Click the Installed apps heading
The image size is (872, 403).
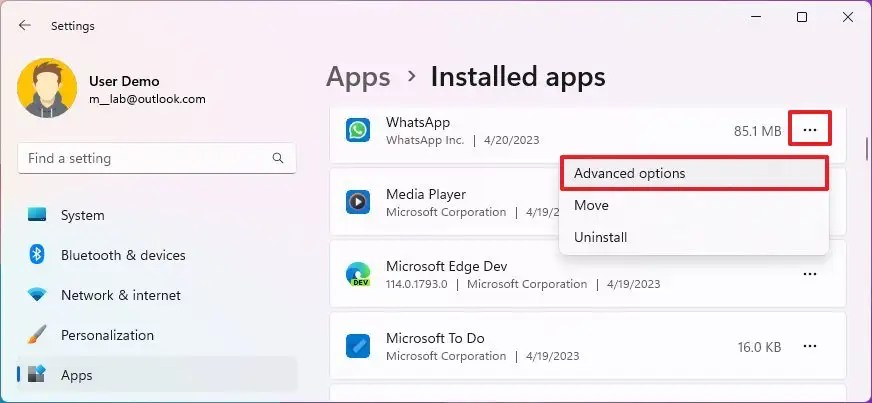click(x=518, y=77)
